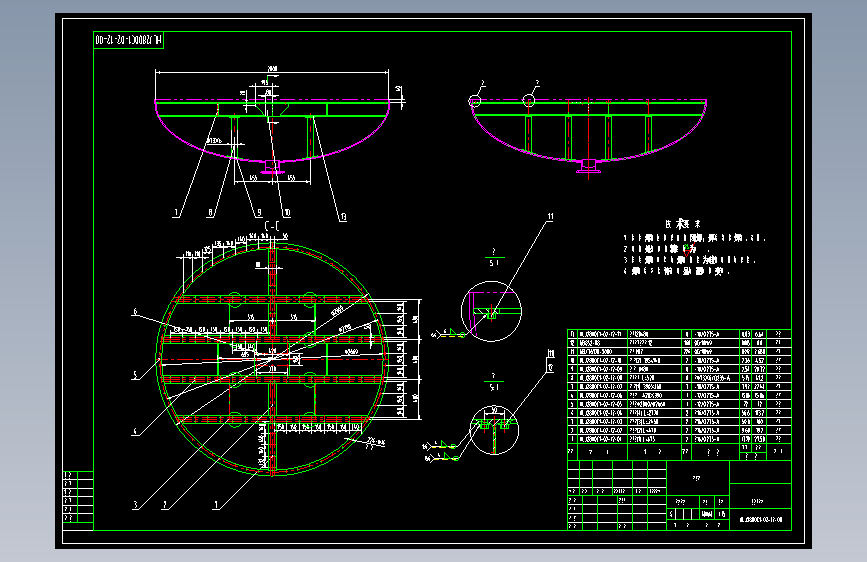
Task: Select leader label 8 under the side elevation view
Action: (x=210, y=212)
